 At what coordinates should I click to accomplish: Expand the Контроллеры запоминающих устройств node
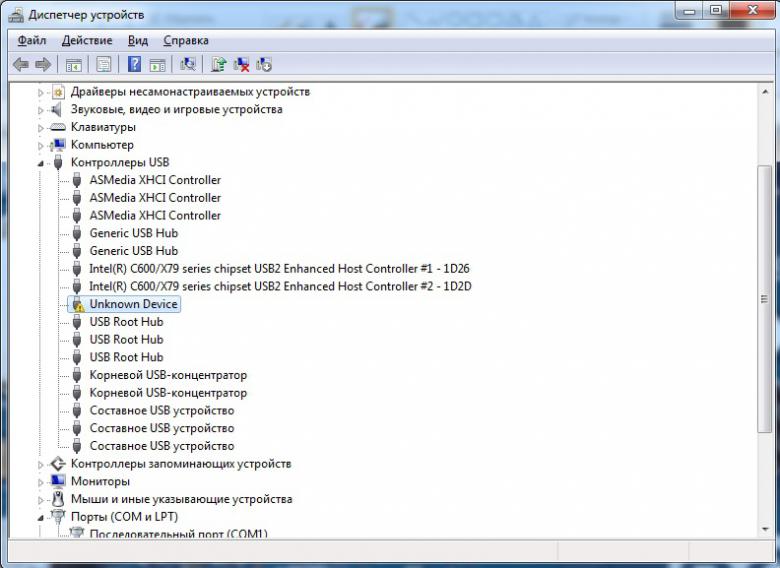point(41,465)
